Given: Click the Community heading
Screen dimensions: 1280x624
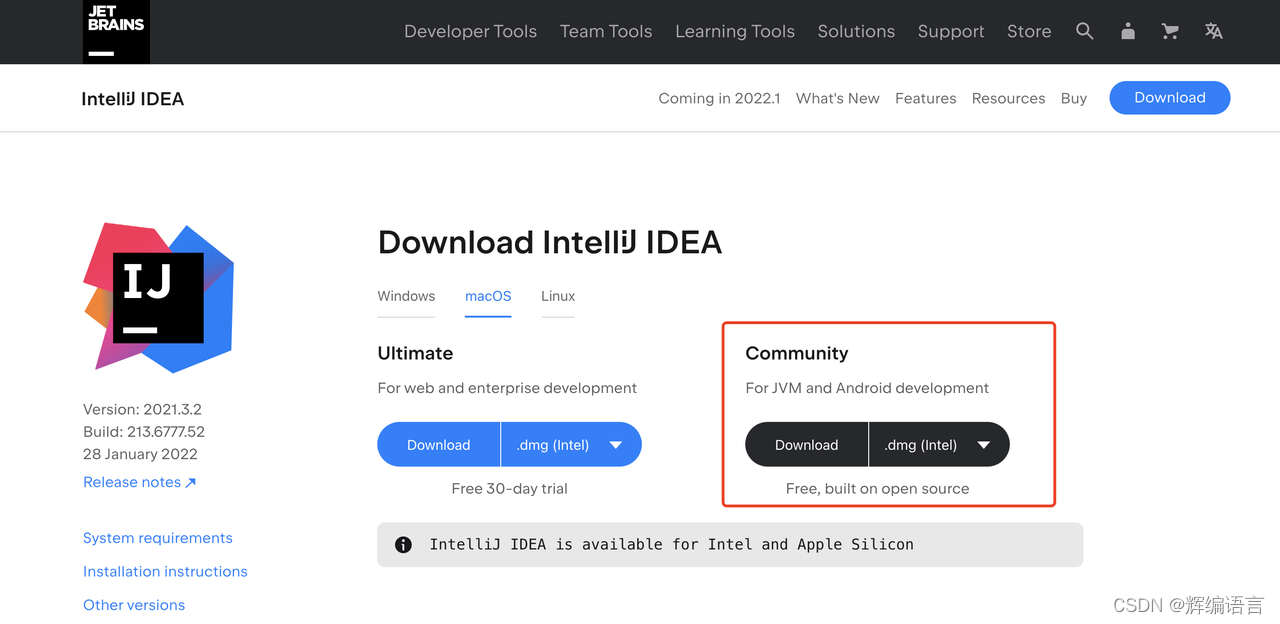Looking at the screenshot, I should point(797,353).
